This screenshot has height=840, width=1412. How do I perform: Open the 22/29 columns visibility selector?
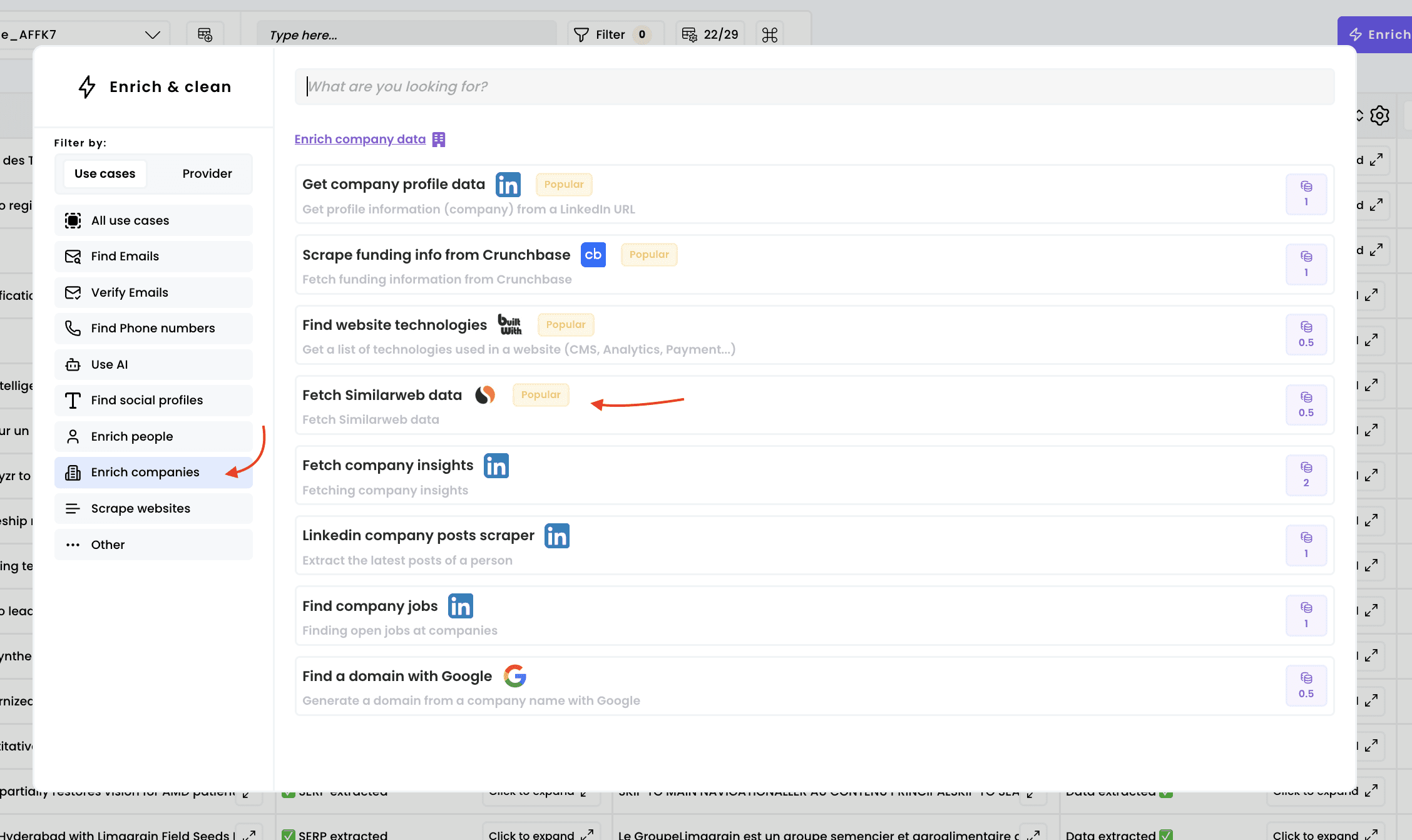[710, 35]
